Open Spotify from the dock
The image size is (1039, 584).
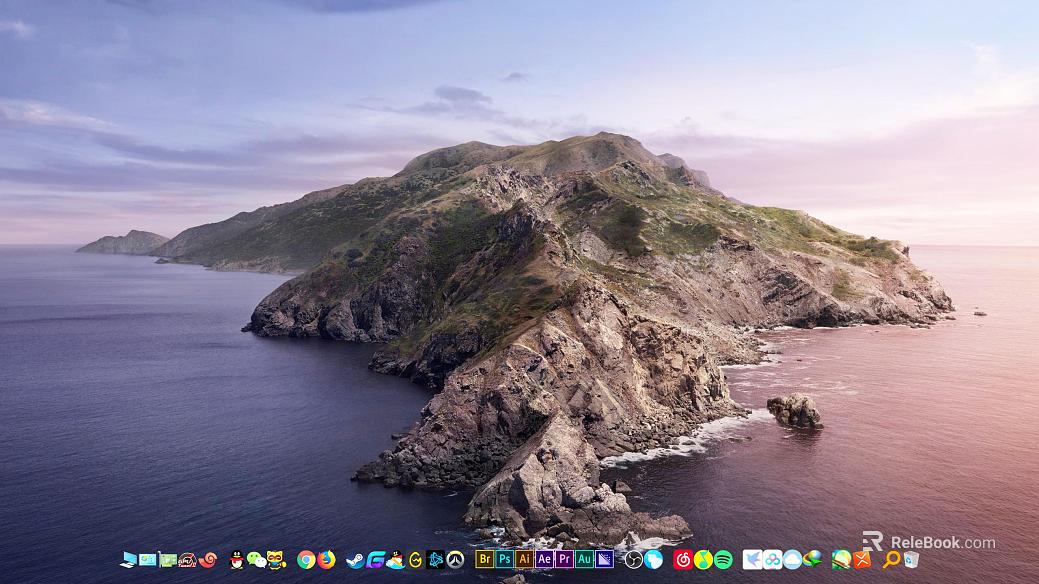(x=723, y=559)
